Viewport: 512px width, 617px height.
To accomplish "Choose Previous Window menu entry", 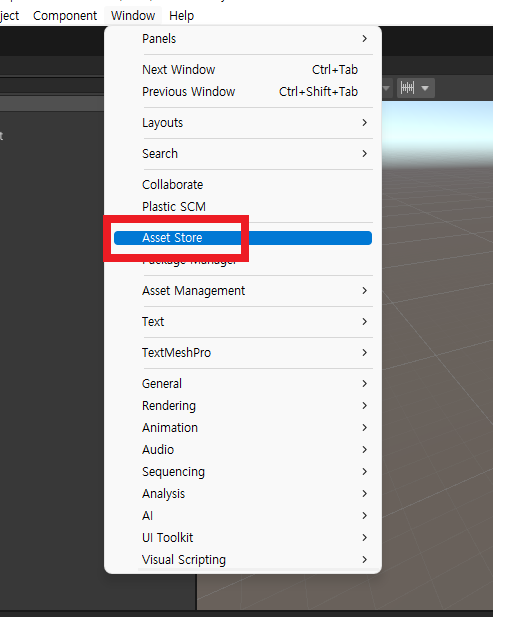I will [243, 92].
